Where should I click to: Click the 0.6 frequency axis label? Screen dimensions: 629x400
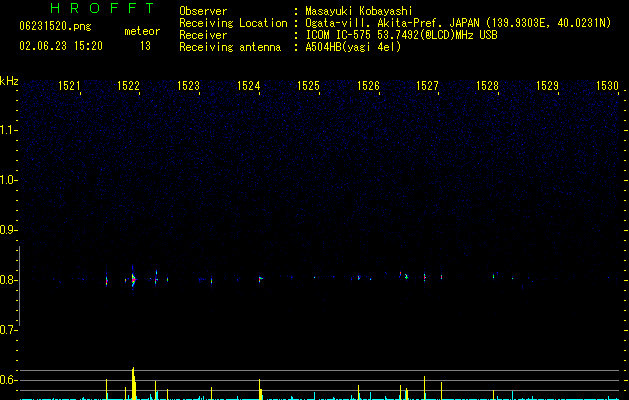(8, 380)
